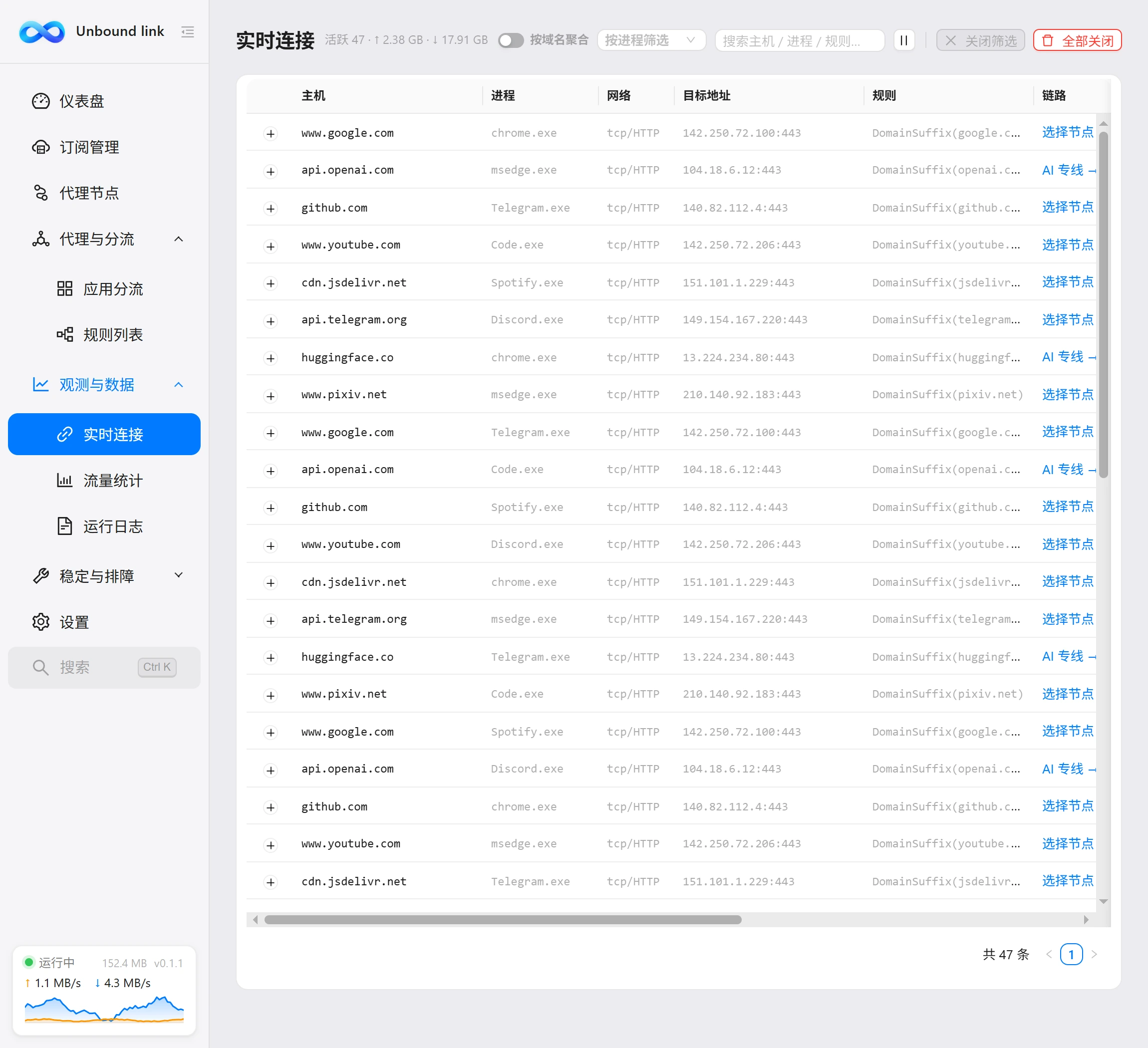1148x1048 pixels.
Task: Focus the 搜索主机 / 进程 / 规则 search field
Action: click(800, 40)
